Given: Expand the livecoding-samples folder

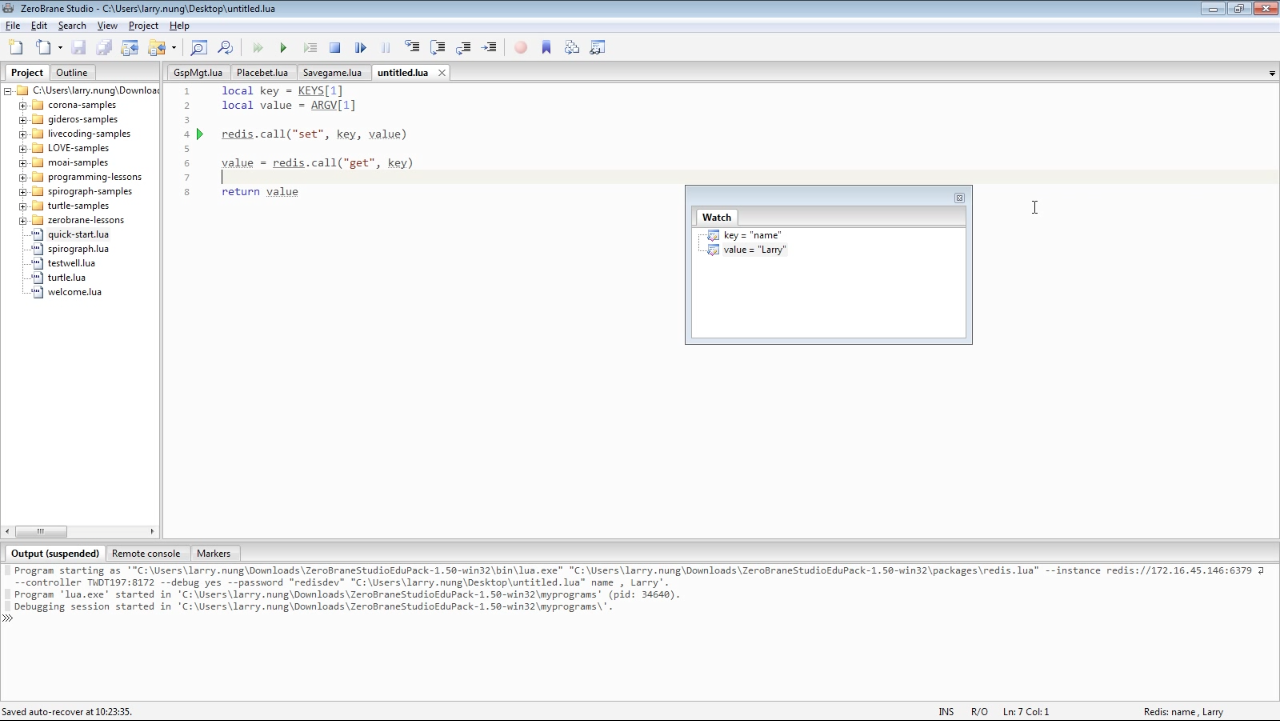Looking at the screenshot, I should point(23,134).
